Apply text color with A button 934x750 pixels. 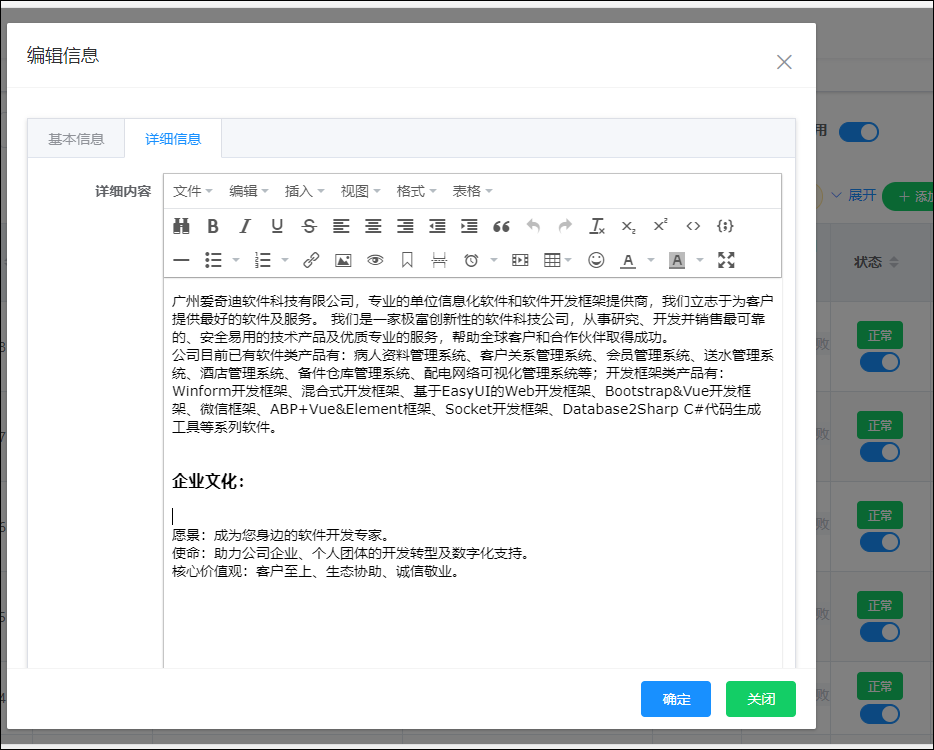coord(628,260)
